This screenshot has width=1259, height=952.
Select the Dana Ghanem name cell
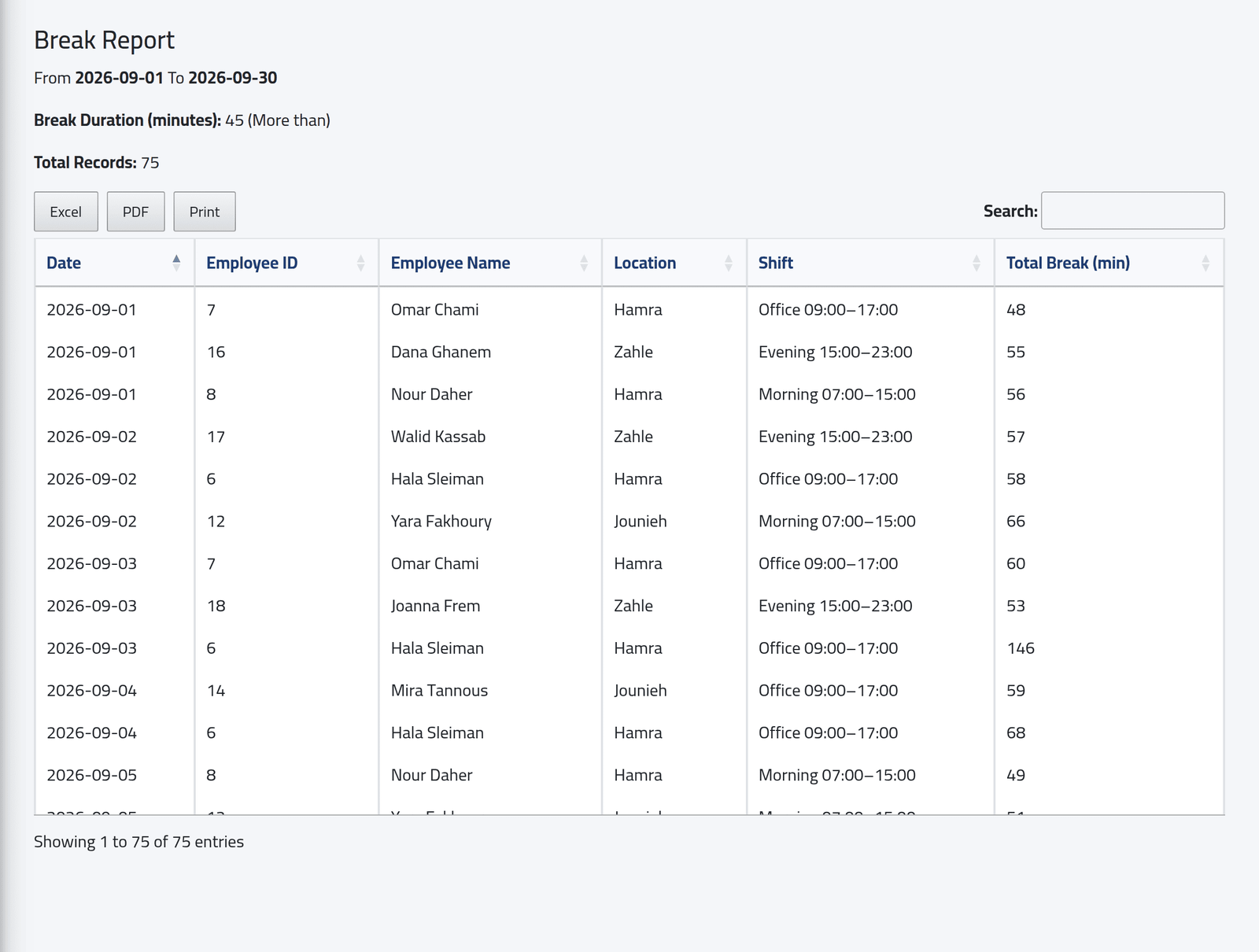click(441, 352)
